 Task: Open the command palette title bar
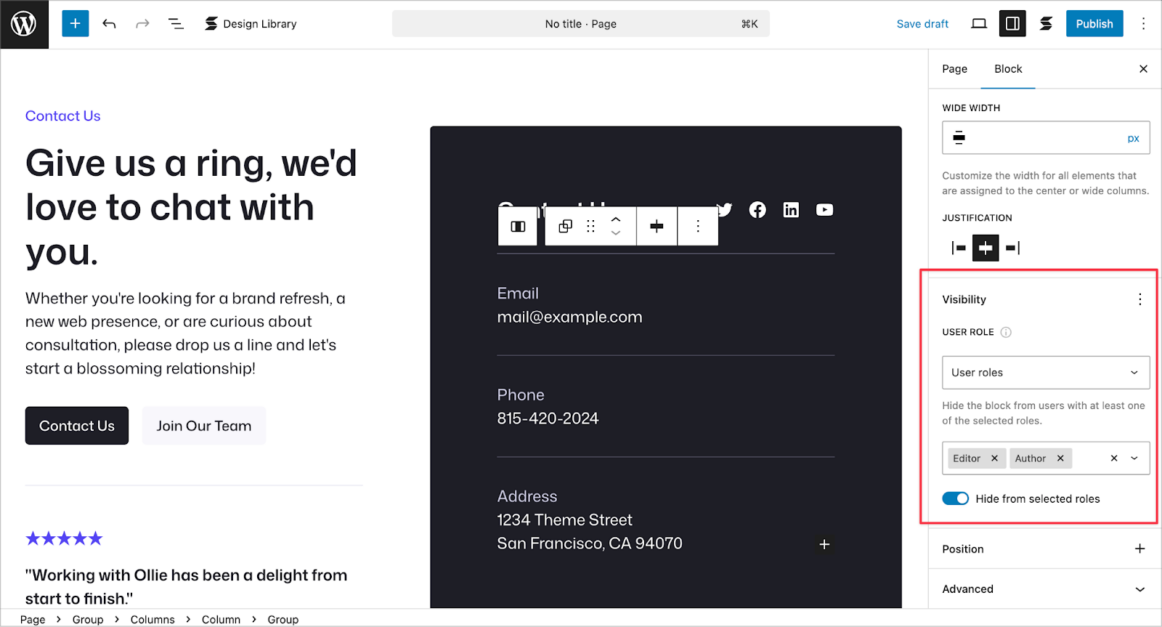(x=580, y=24)
